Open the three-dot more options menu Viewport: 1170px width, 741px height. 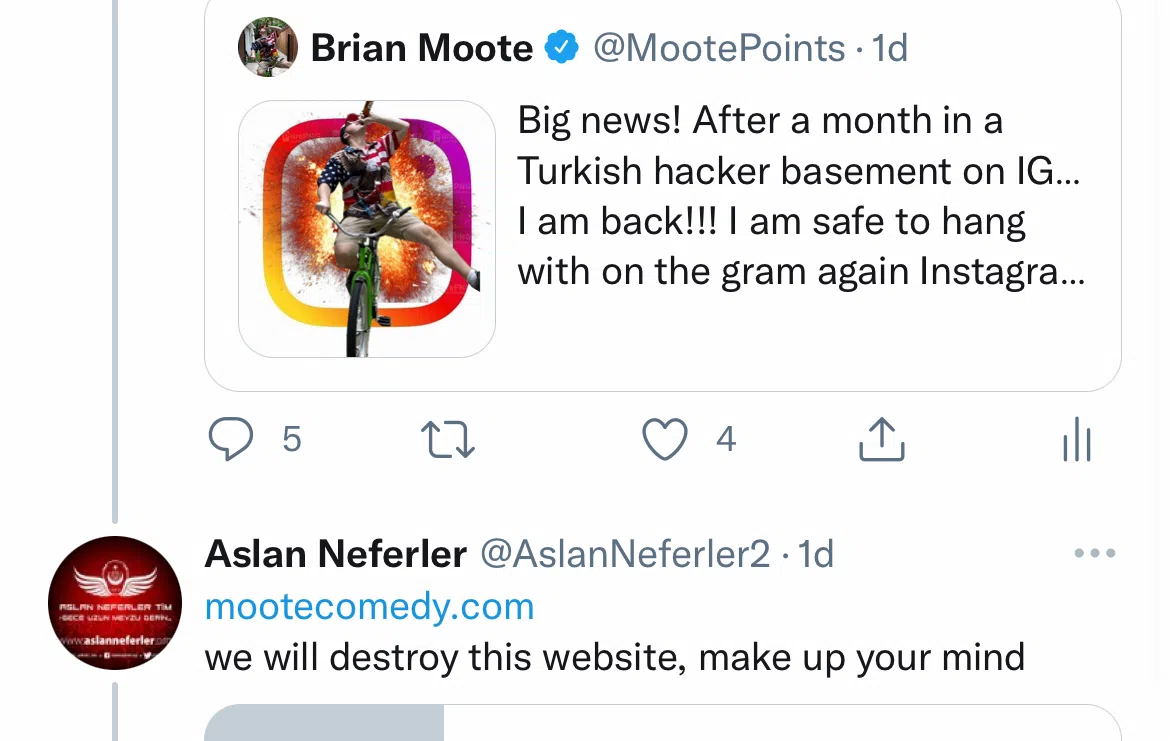1094,553
